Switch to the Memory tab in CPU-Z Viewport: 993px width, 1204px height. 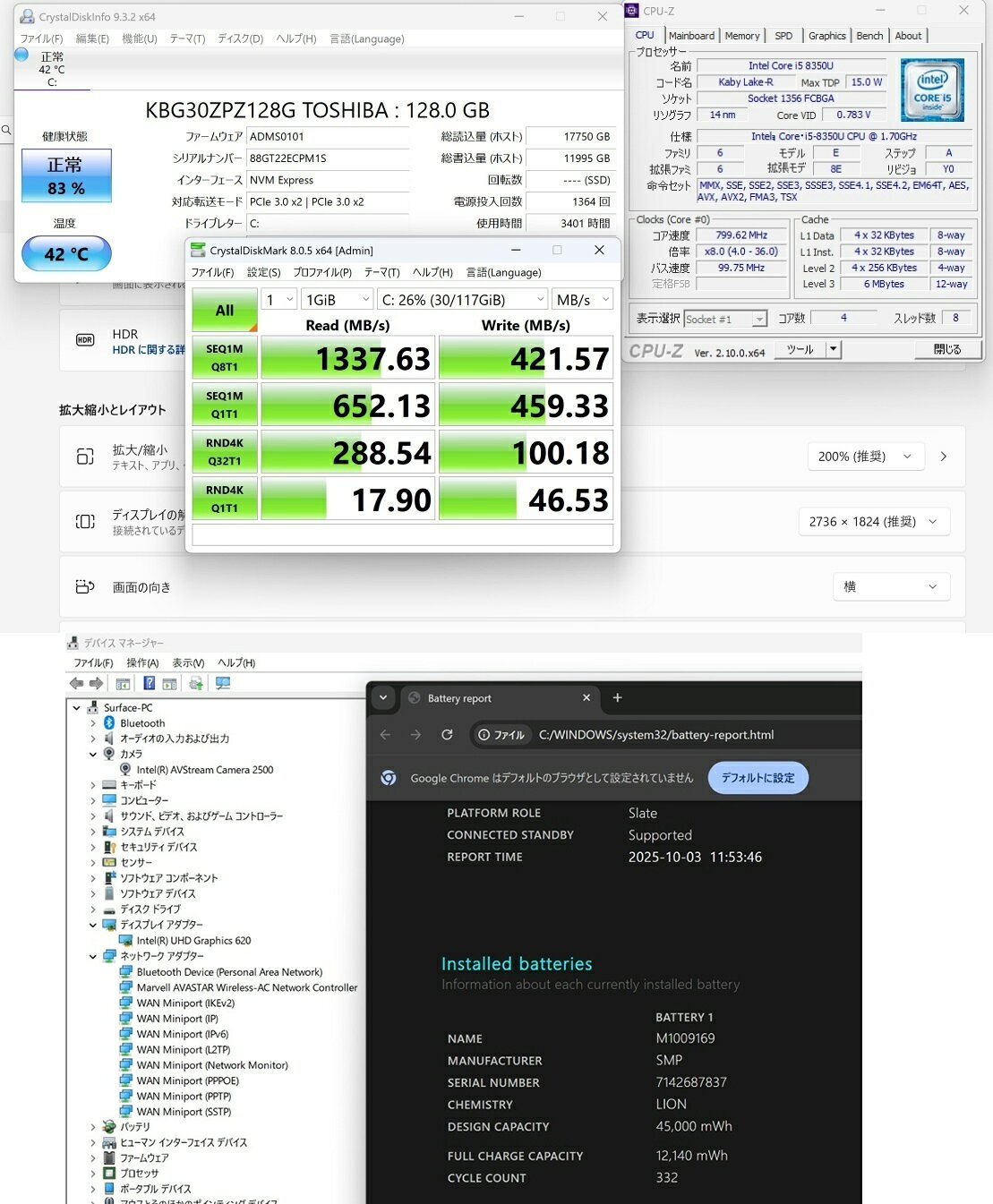[x=741, y=36]
